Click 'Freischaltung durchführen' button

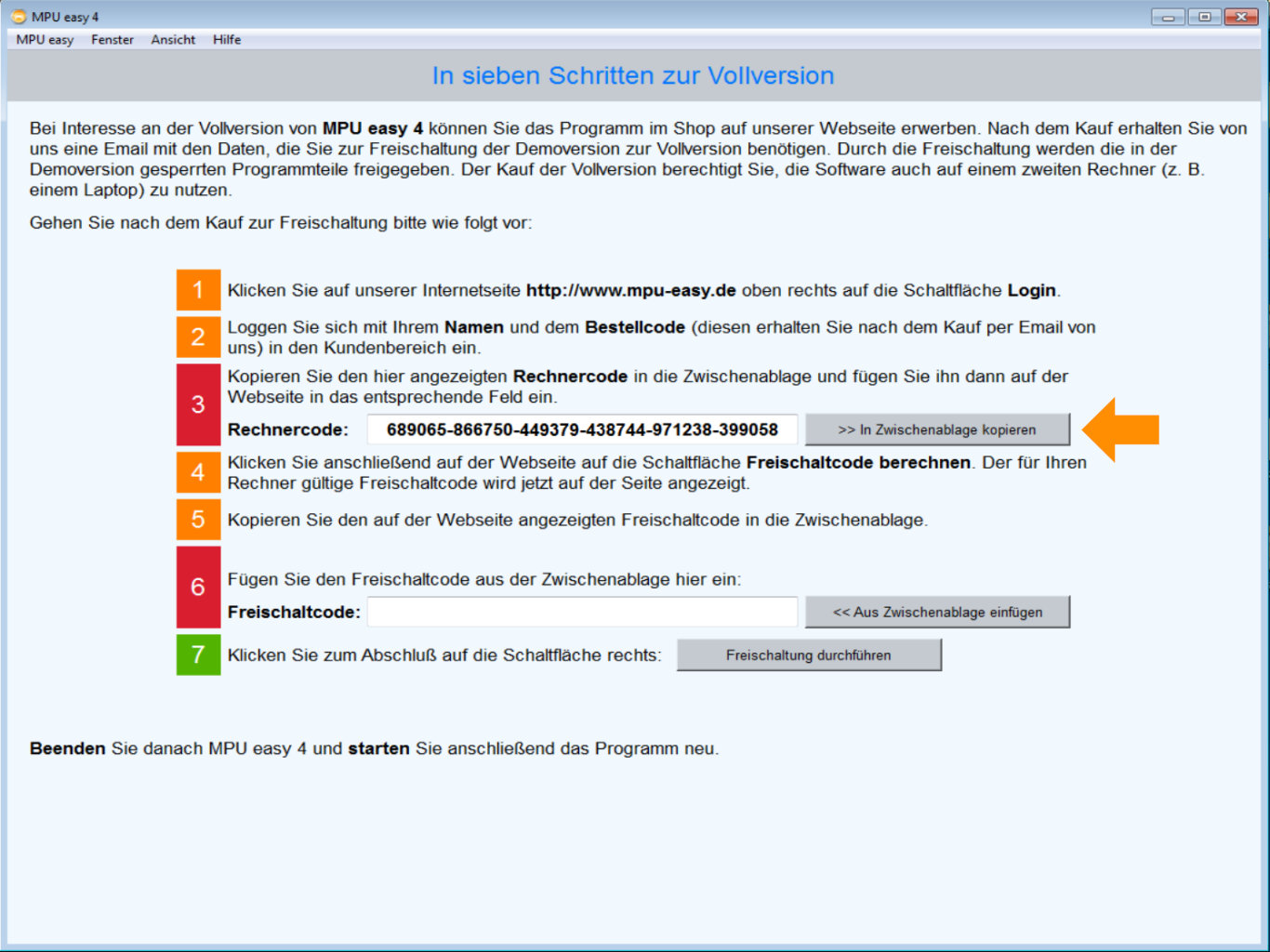(809, 654)
